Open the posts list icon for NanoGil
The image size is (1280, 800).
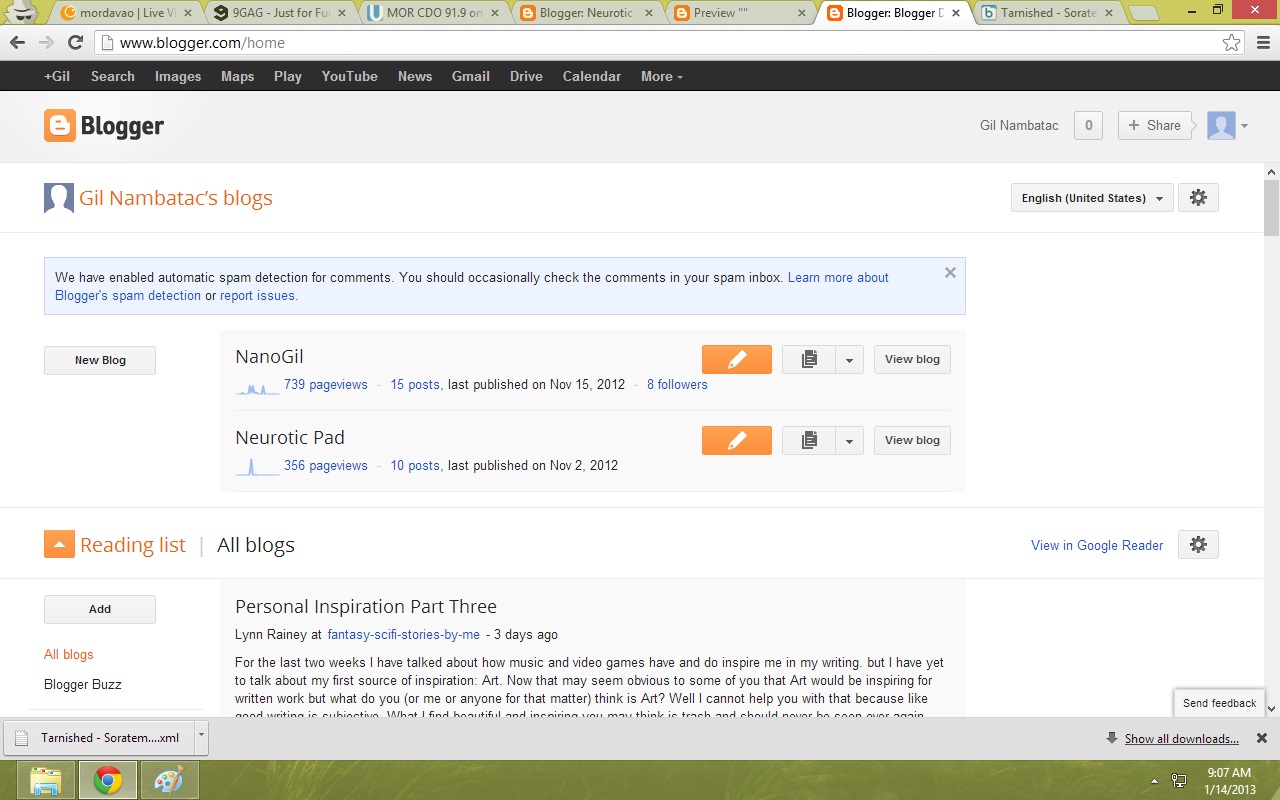coord(809,360)
